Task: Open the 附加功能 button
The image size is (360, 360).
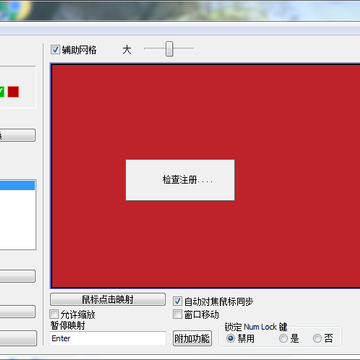Action: pos(192,338)
